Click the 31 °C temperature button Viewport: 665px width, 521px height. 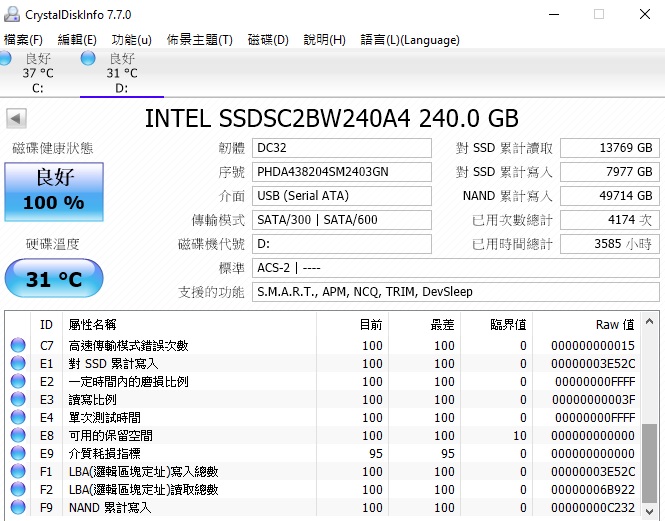coord(54,278)
